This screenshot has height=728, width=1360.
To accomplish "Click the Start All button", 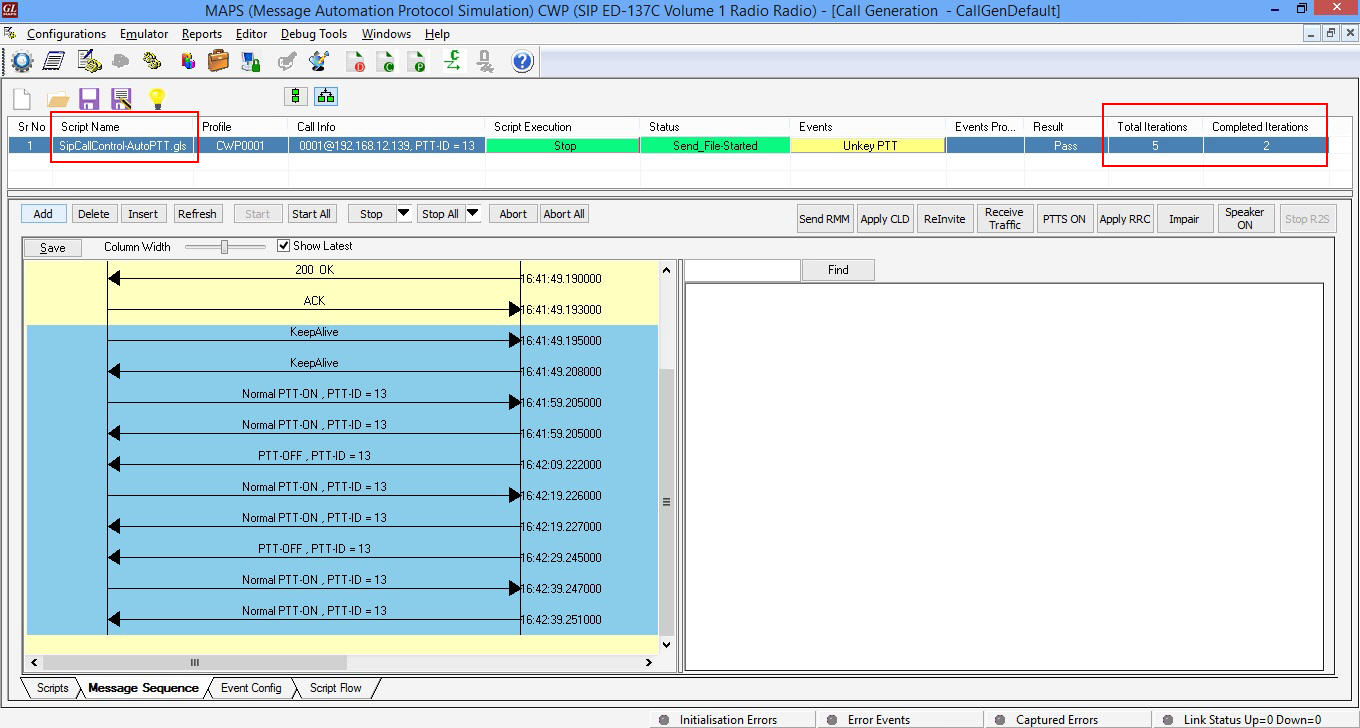I will click(311, 214).
